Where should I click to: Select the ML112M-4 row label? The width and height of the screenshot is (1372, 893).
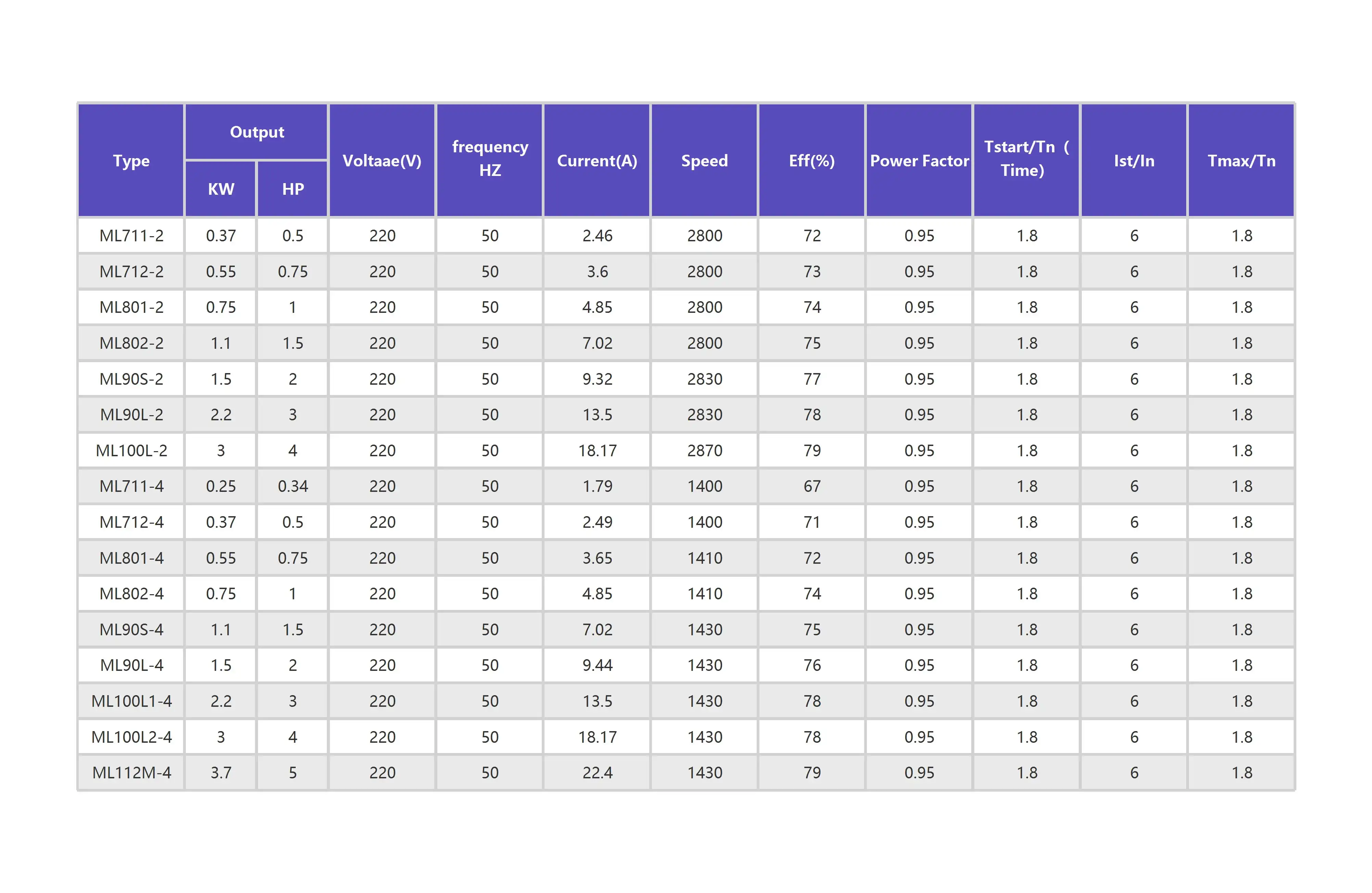pyautogui.click(x=131, y=773)
